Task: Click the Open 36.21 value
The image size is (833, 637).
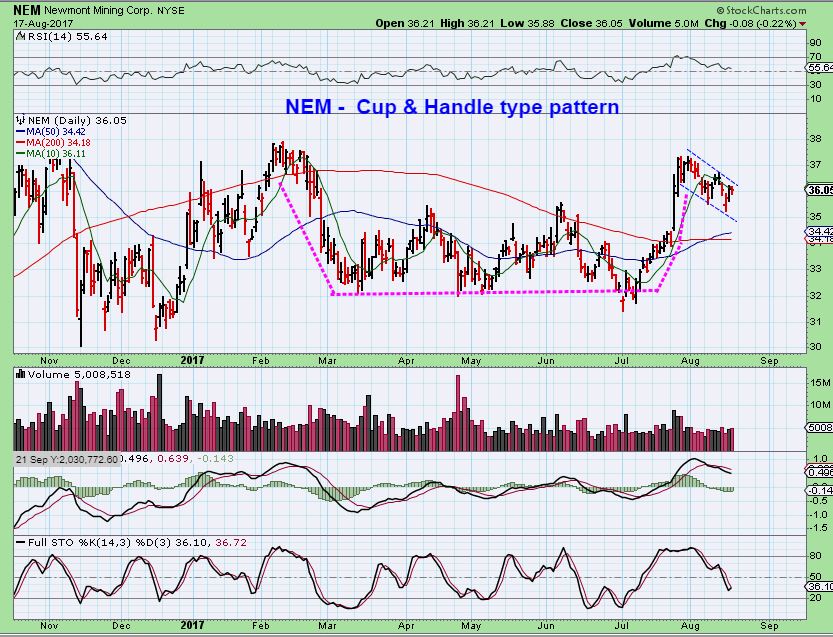Action: 405,23
